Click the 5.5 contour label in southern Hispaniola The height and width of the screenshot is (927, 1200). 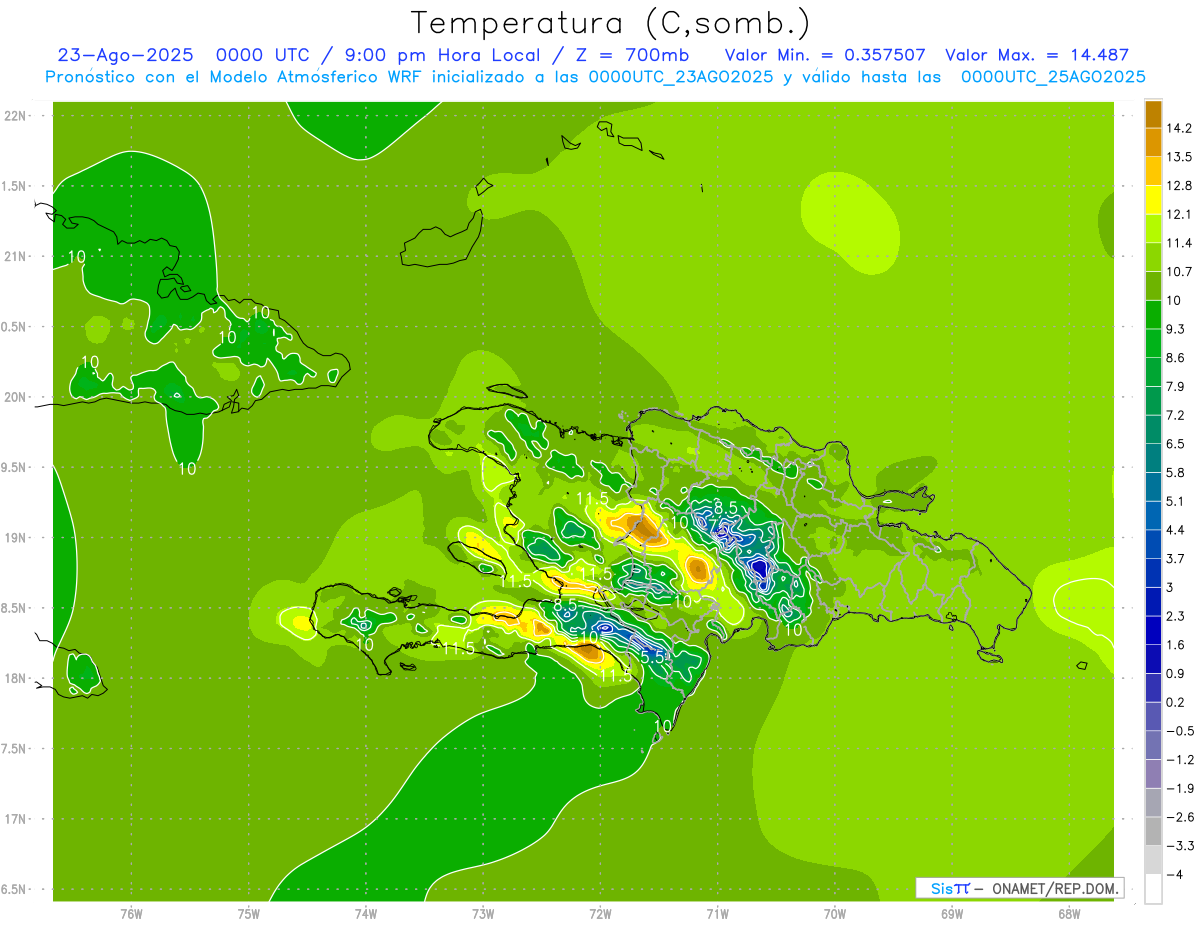(653, 657)
